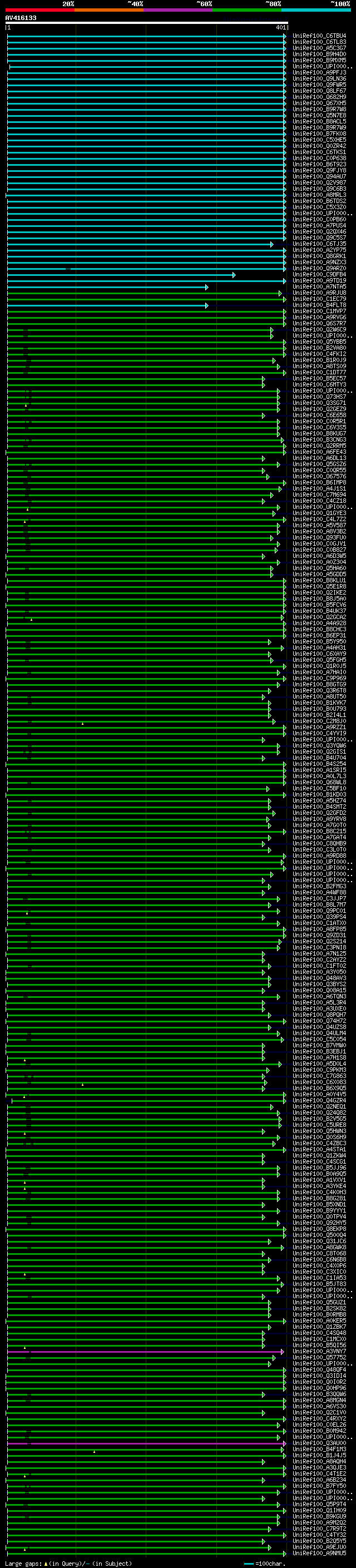Choose the UniRef100_C6TKS1 row label
This screenshot has height=1568, width=356.
tap(319, 152)
